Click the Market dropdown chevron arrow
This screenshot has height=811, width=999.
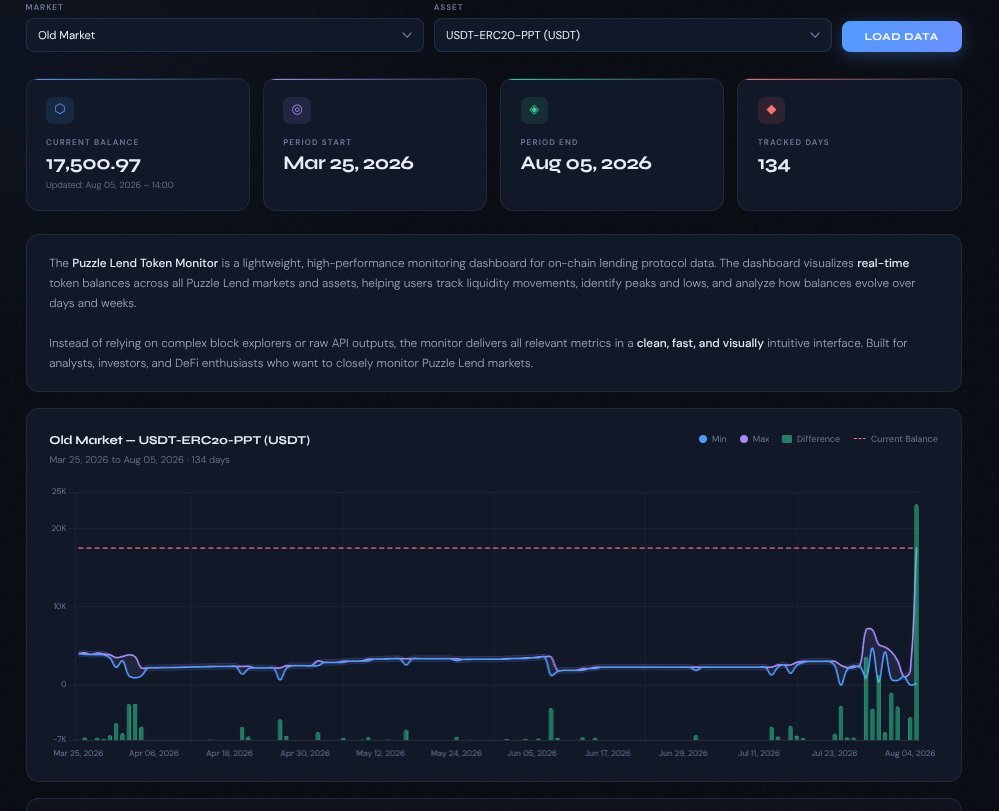(x=406, y=35)
